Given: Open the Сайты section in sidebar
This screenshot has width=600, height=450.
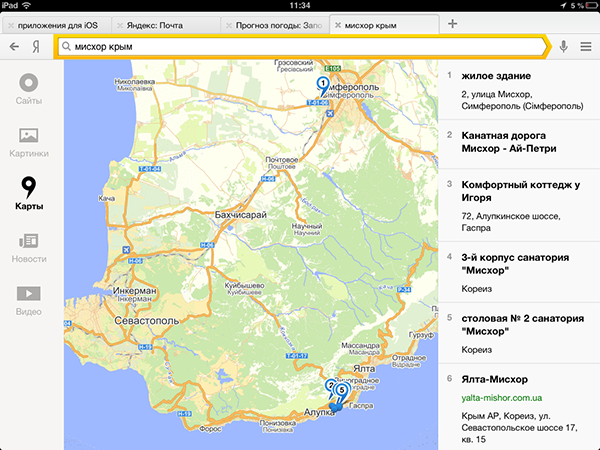Looking at the screenshot, I should [x=29, y=89].
